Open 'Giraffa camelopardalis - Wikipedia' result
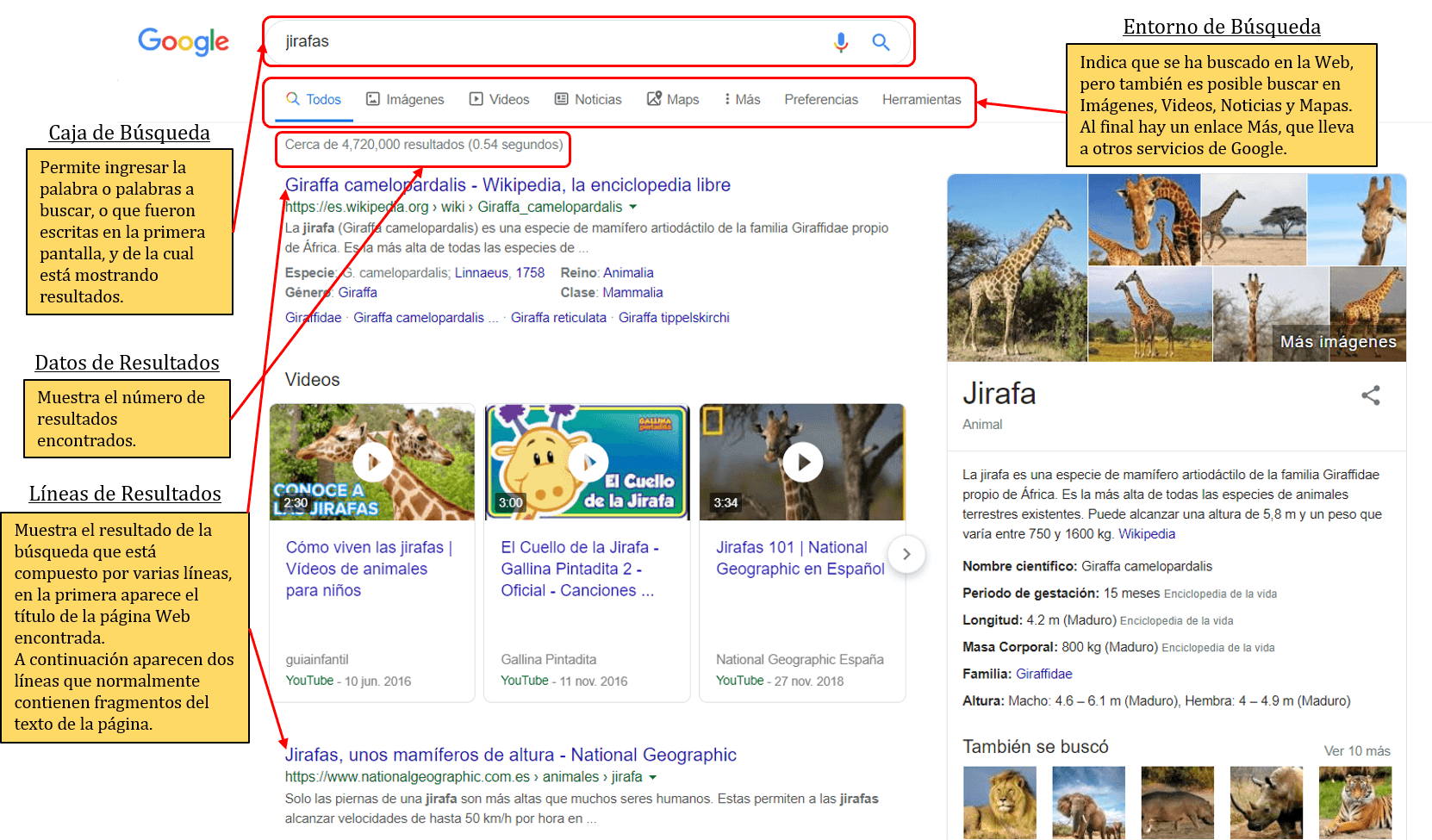 pyautogui.click(x=507, y=184)
